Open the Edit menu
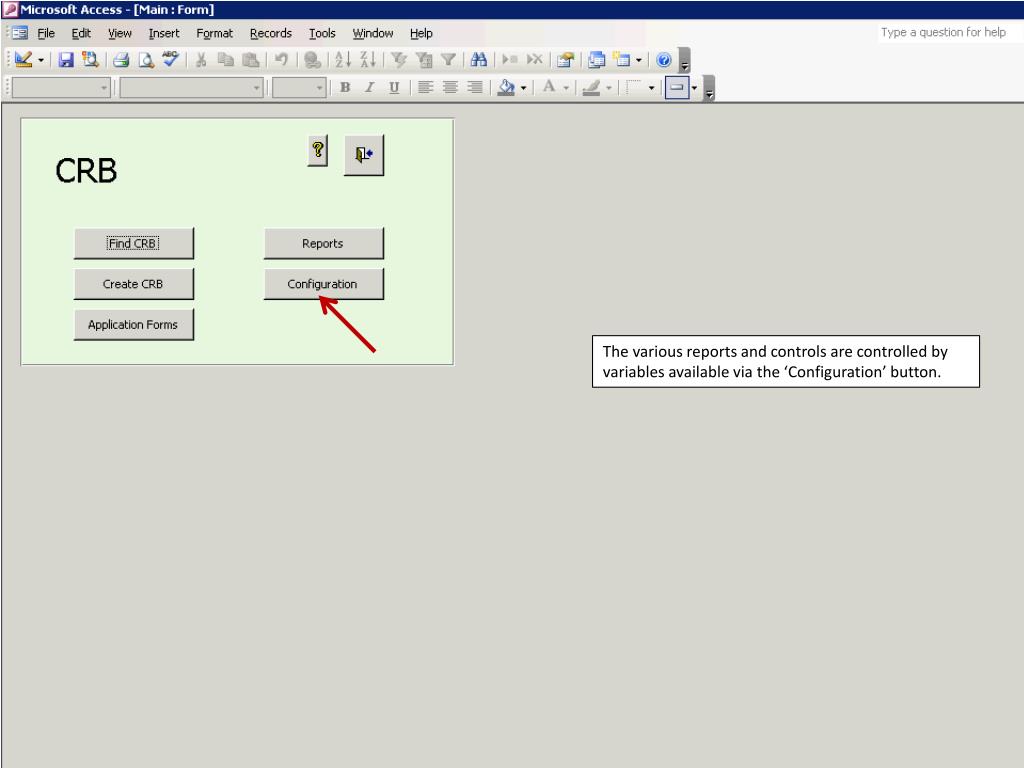Screen dimensions: 1024x768 (x=81, y=33)
